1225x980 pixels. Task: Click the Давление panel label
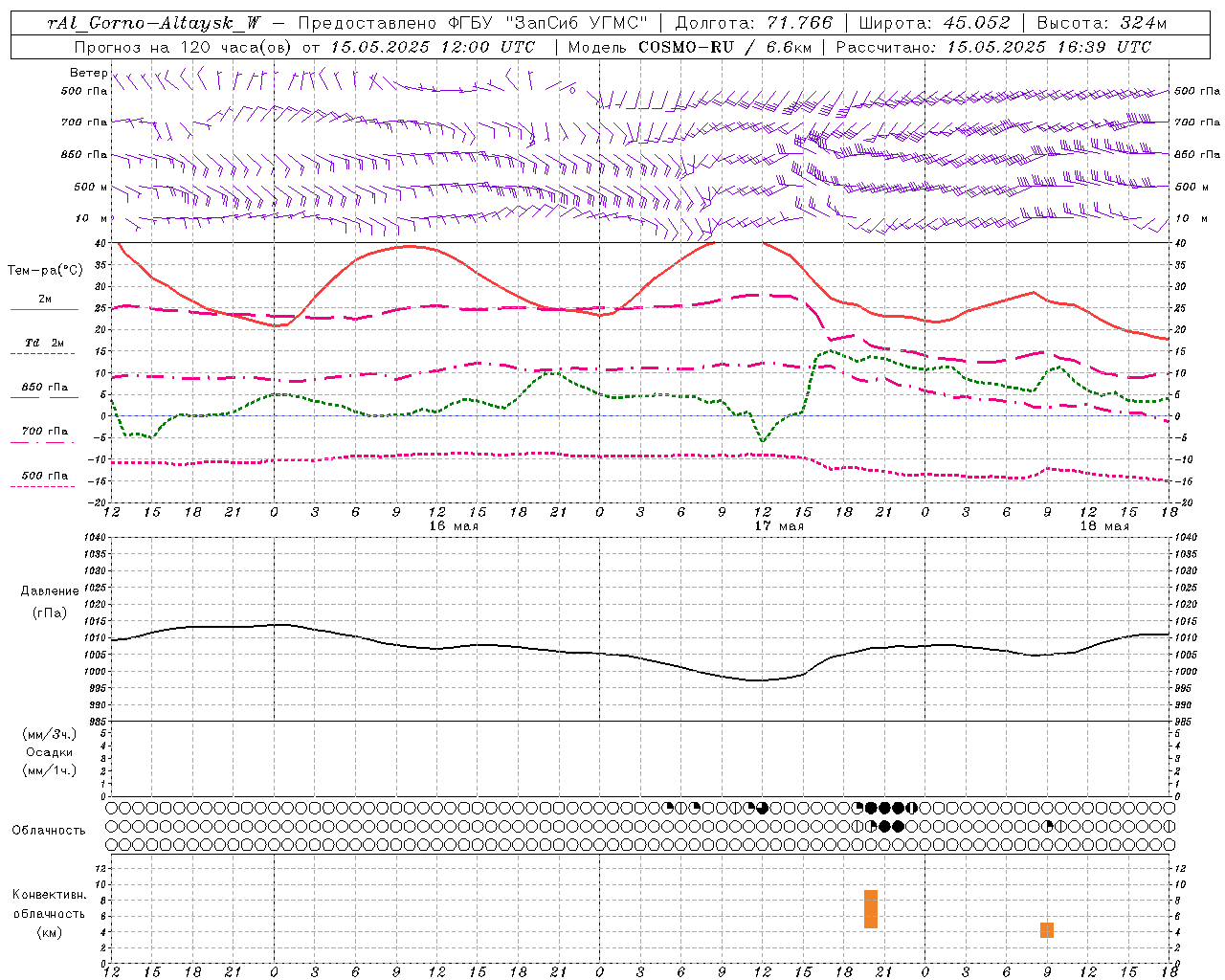point(50,591)
